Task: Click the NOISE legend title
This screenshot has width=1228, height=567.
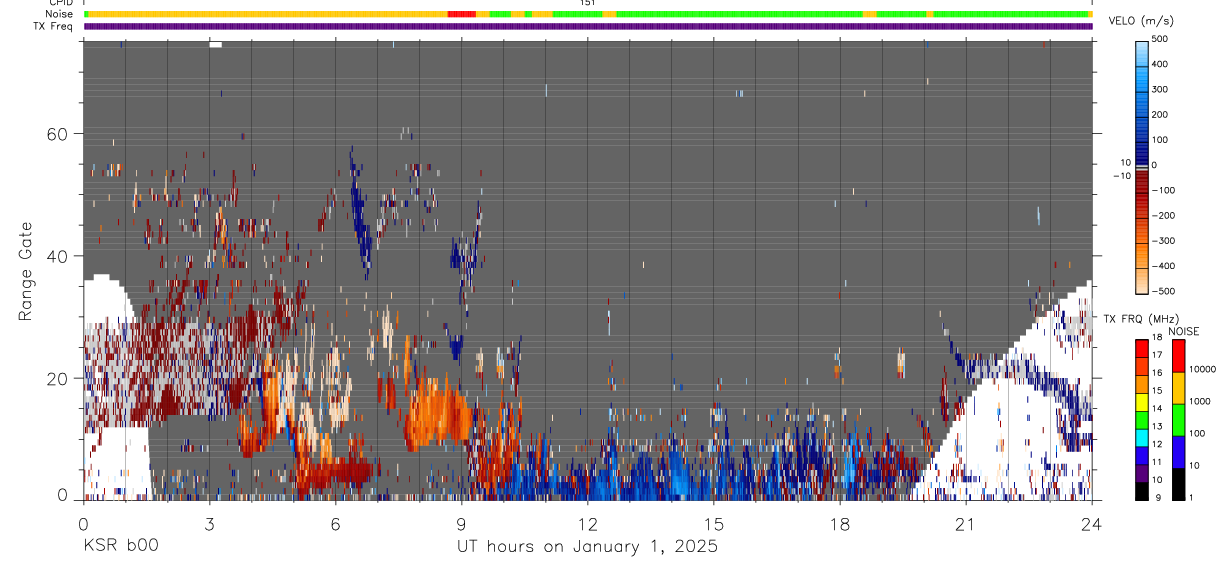Action: pyautogui.click(x=1183, y=331)
